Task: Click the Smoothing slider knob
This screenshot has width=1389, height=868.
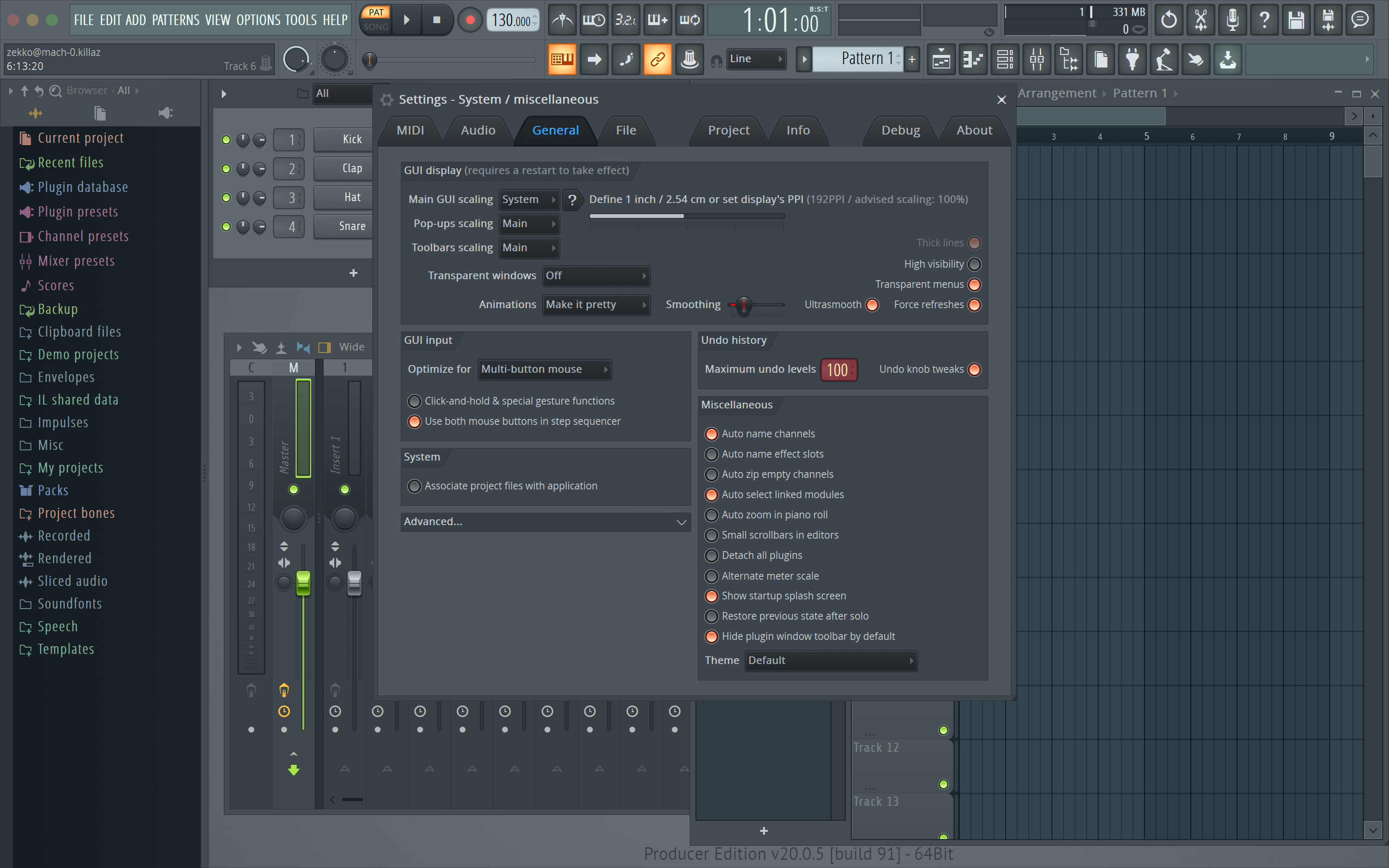Action: (x=743, y=305)
